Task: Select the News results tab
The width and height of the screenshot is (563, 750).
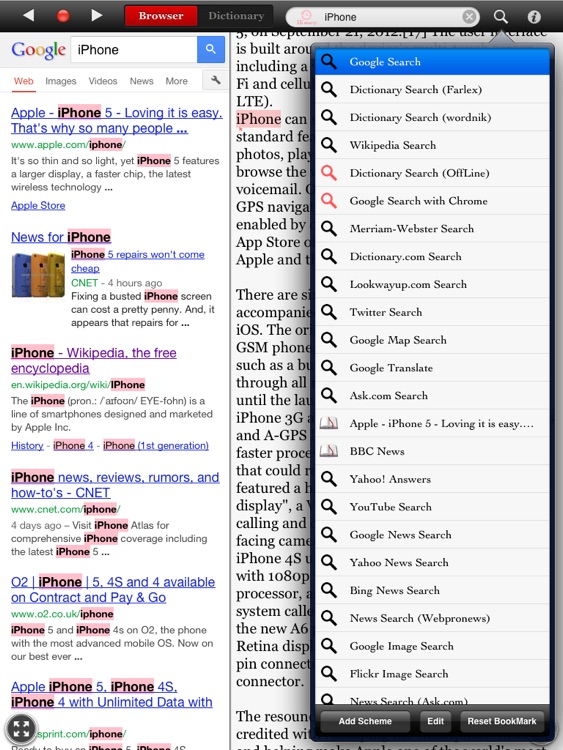Action: pos(142,81)
